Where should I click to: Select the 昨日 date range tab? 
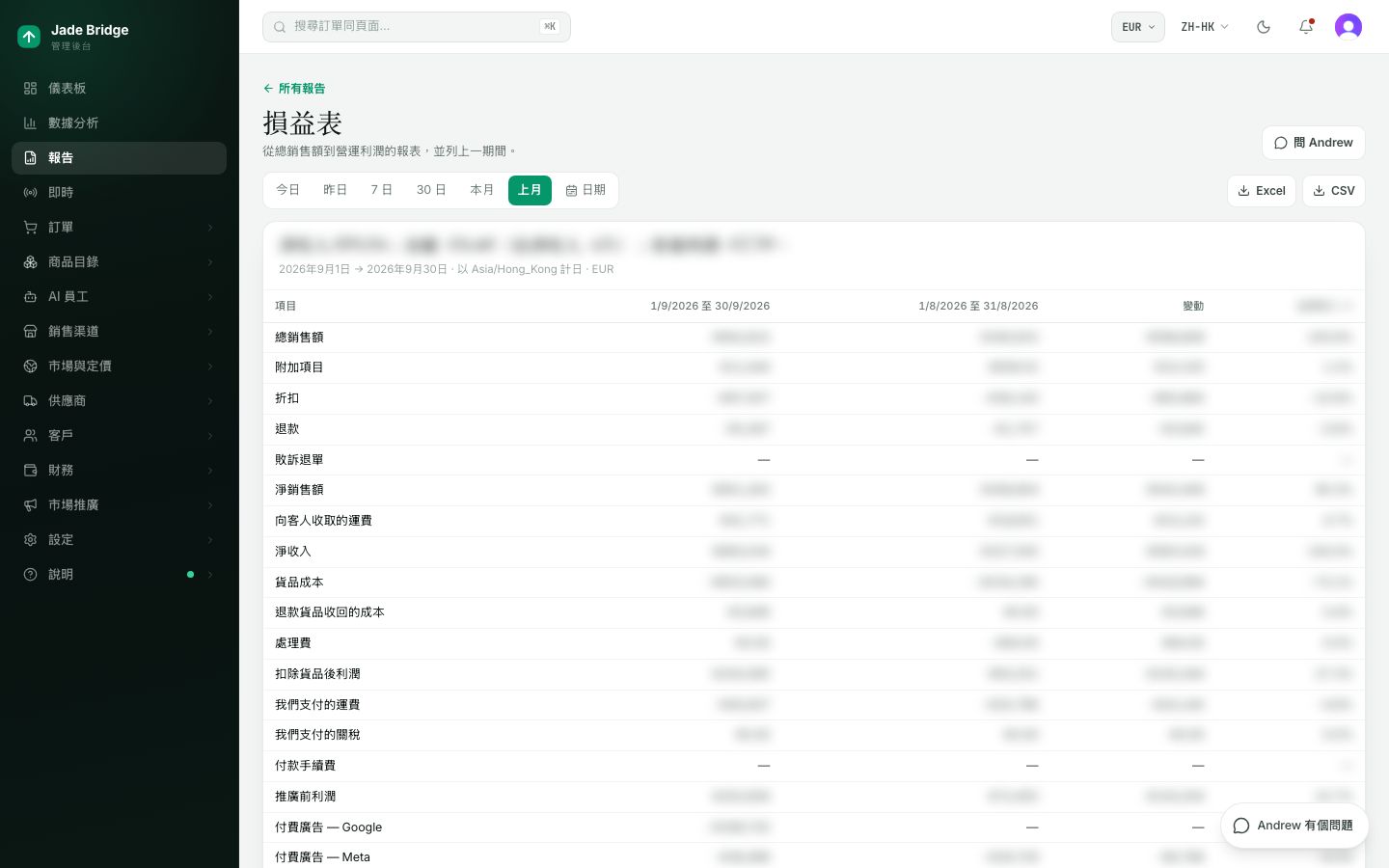point(335,190)
